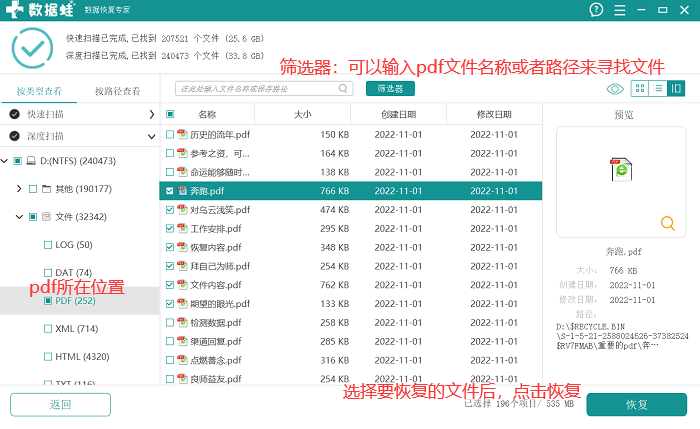700x429 pixels.
Task: Select the 良师益友.pdf row
Action: pos(351,379)
